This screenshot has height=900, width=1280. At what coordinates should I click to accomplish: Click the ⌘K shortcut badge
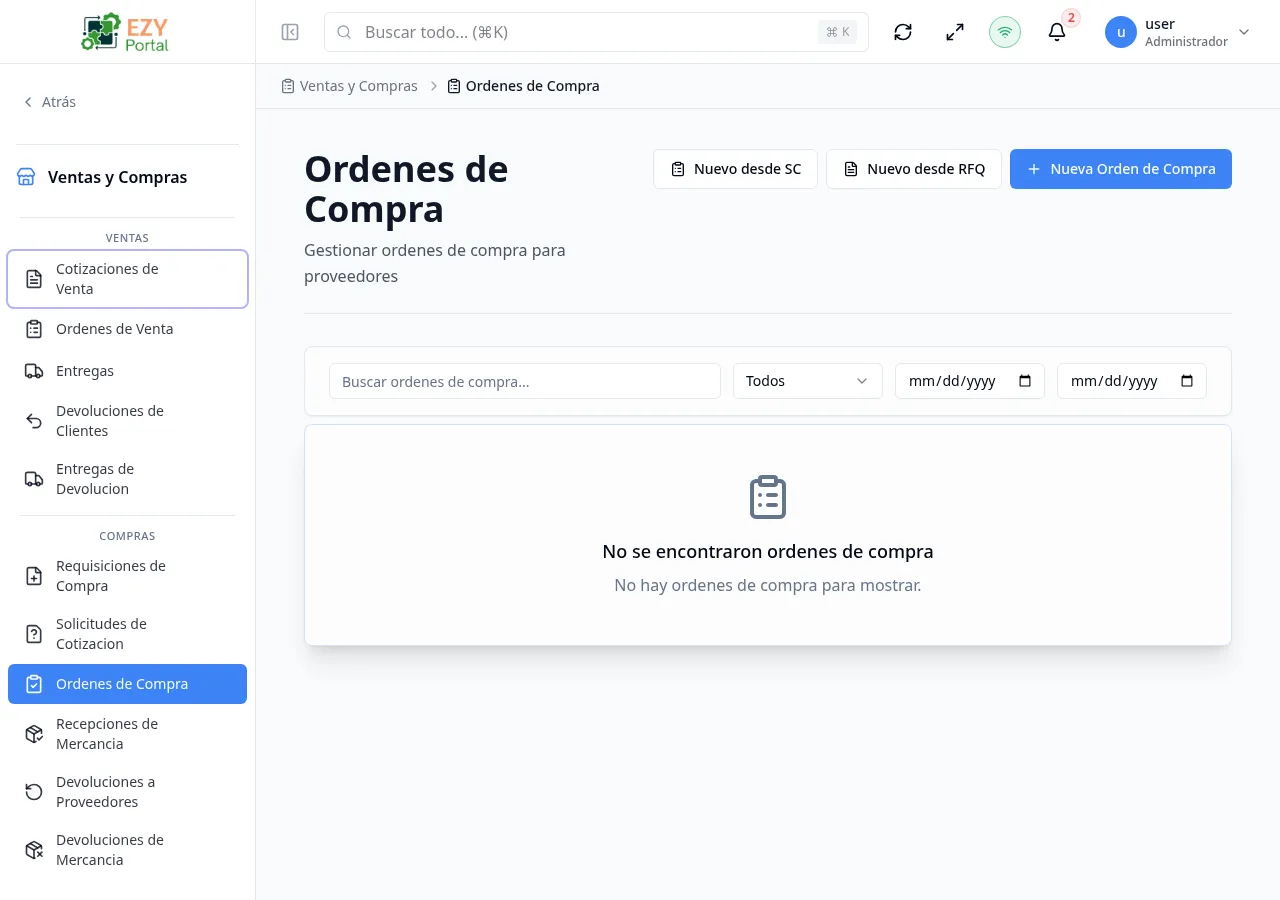point(838,32)
